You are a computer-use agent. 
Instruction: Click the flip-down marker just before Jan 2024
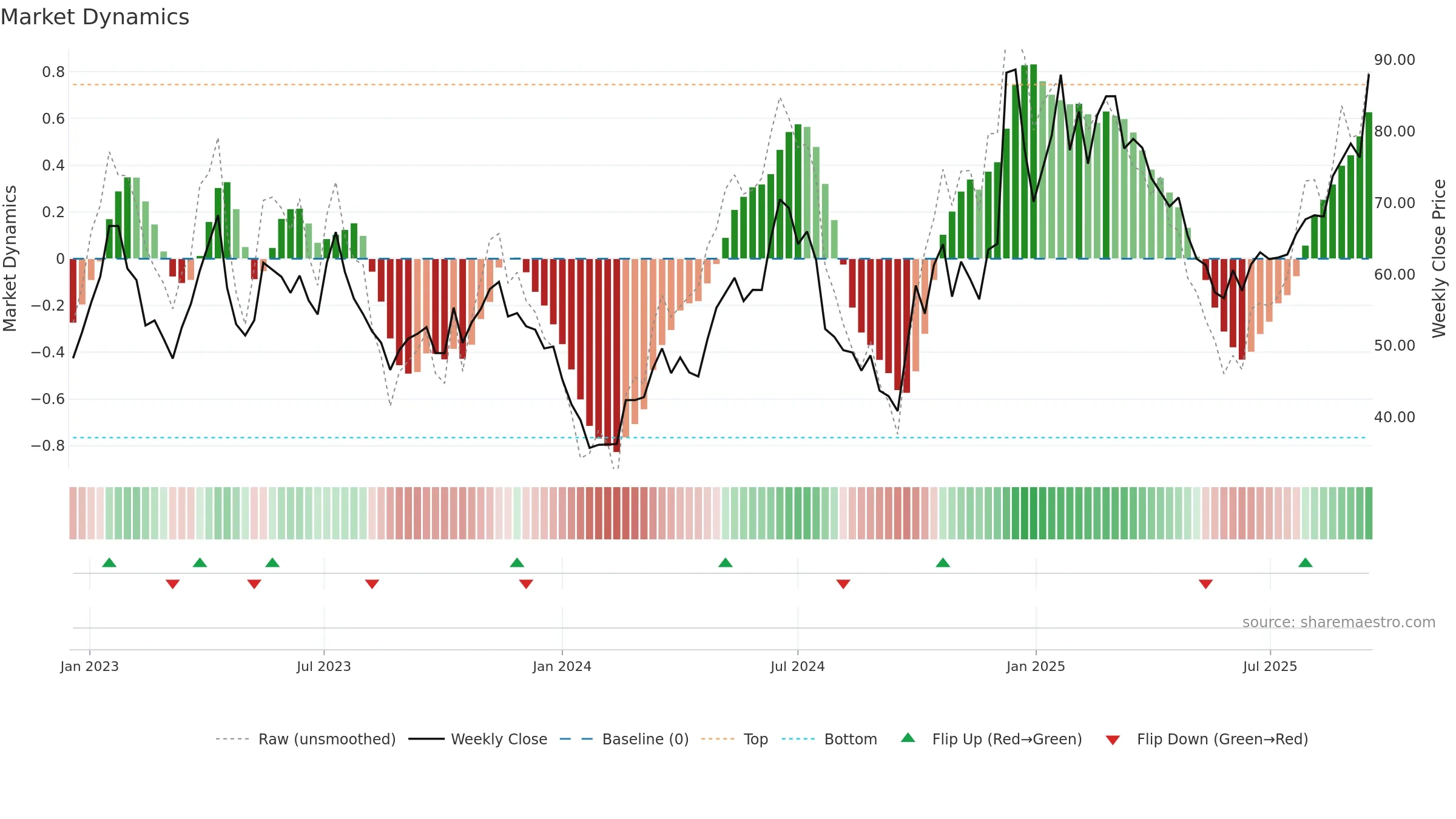pyautogui.click(x=526, y=584)
